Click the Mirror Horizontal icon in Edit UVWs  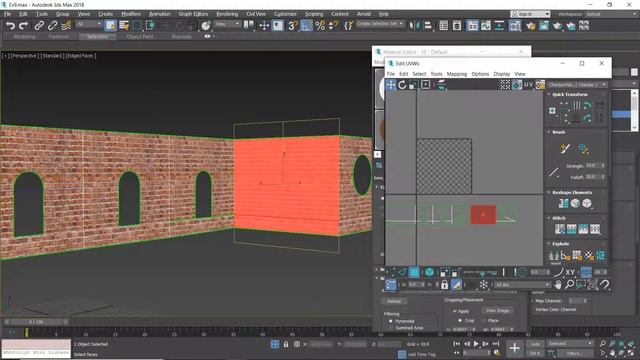pos(441,84)
